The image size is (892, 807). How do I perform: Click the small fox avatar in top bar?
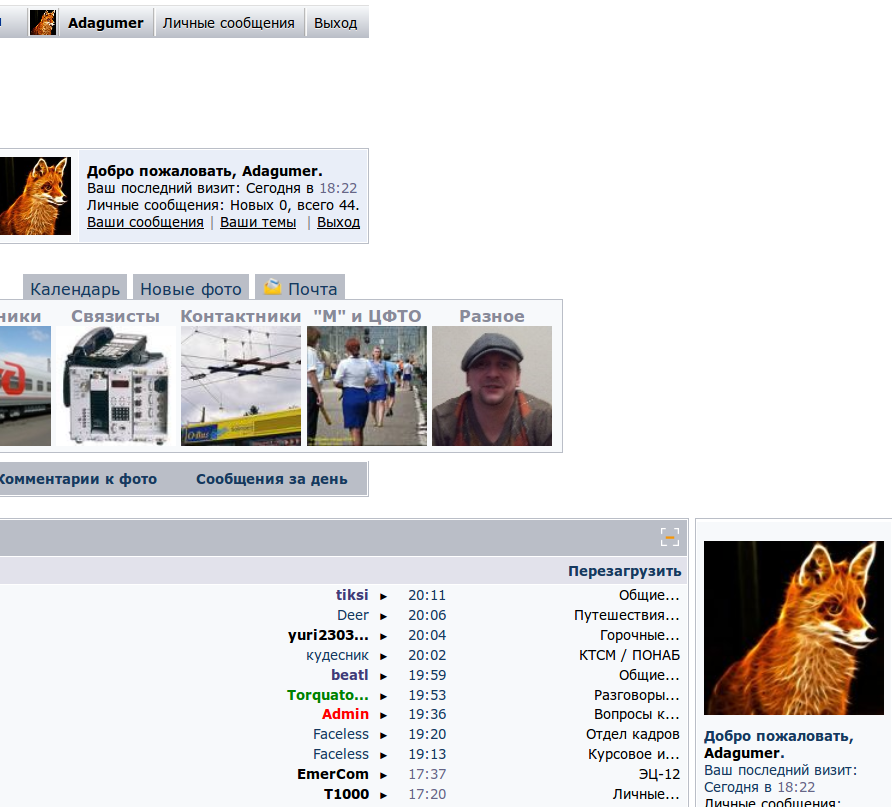43,23
